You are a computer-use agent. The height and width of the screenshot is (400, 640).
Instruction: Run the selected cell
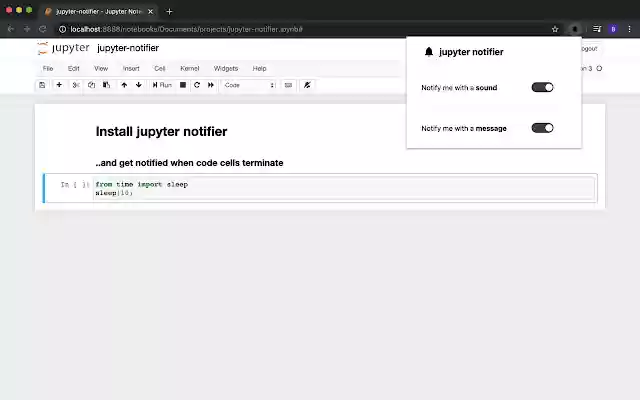pos(162,85)
